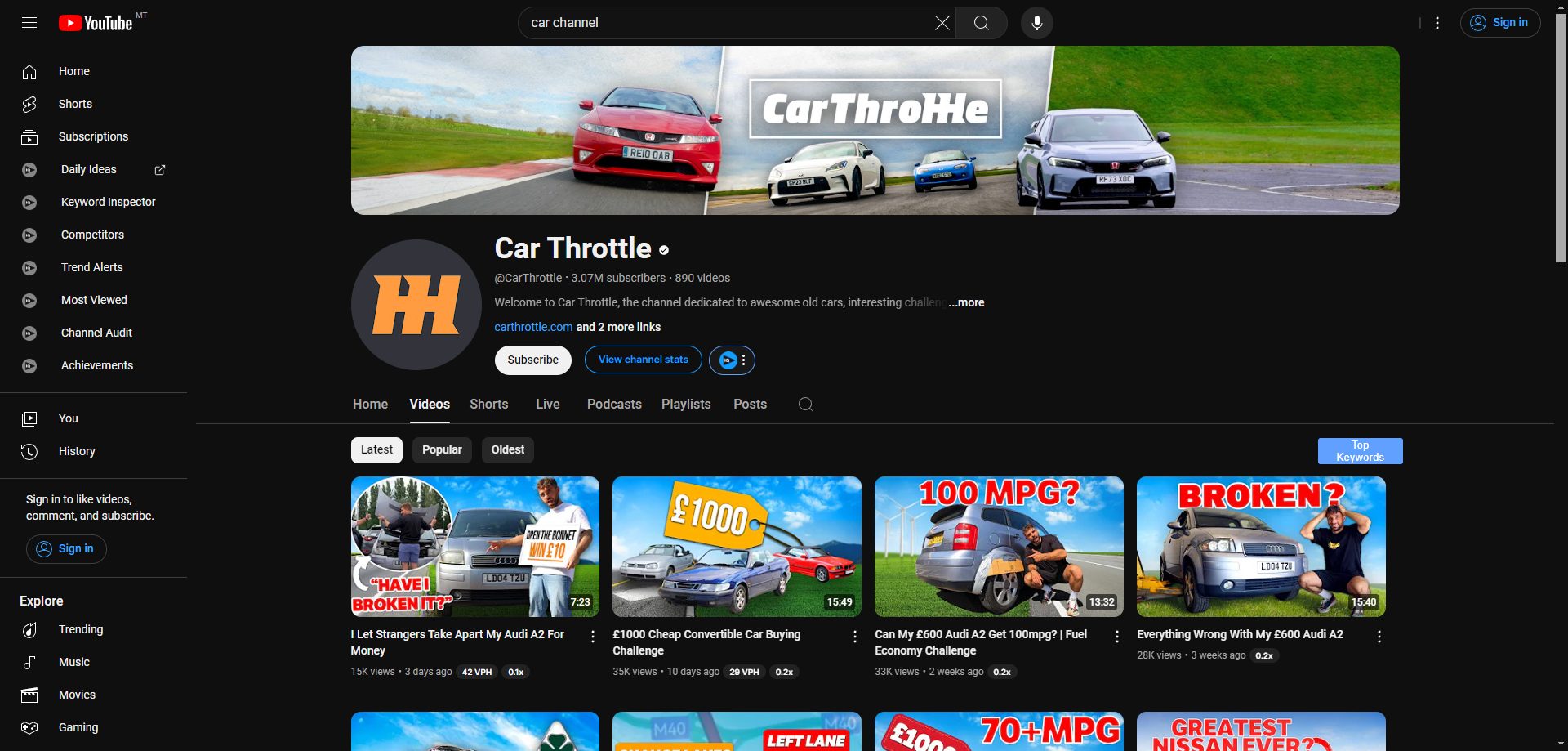Open 'Everything Wrong With My £600 Audi A2' thumbnail

coord(1261,547)
